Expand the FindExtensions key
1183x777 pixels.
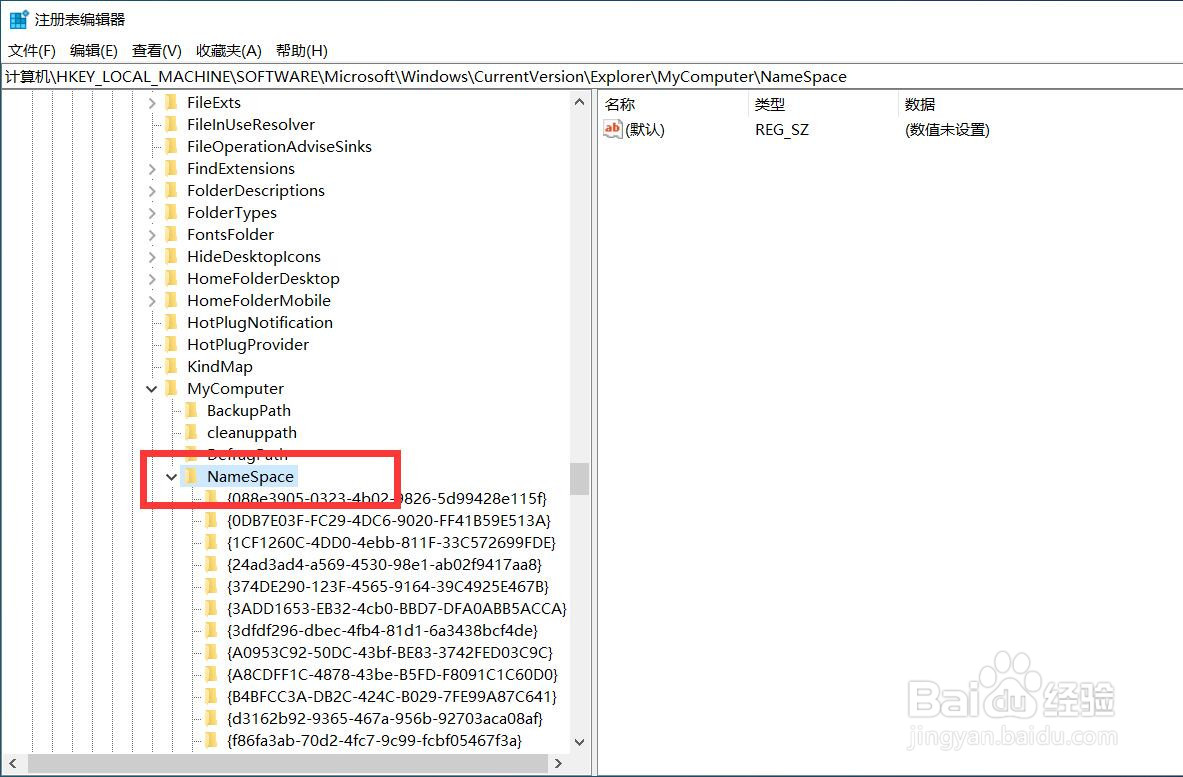152,169
